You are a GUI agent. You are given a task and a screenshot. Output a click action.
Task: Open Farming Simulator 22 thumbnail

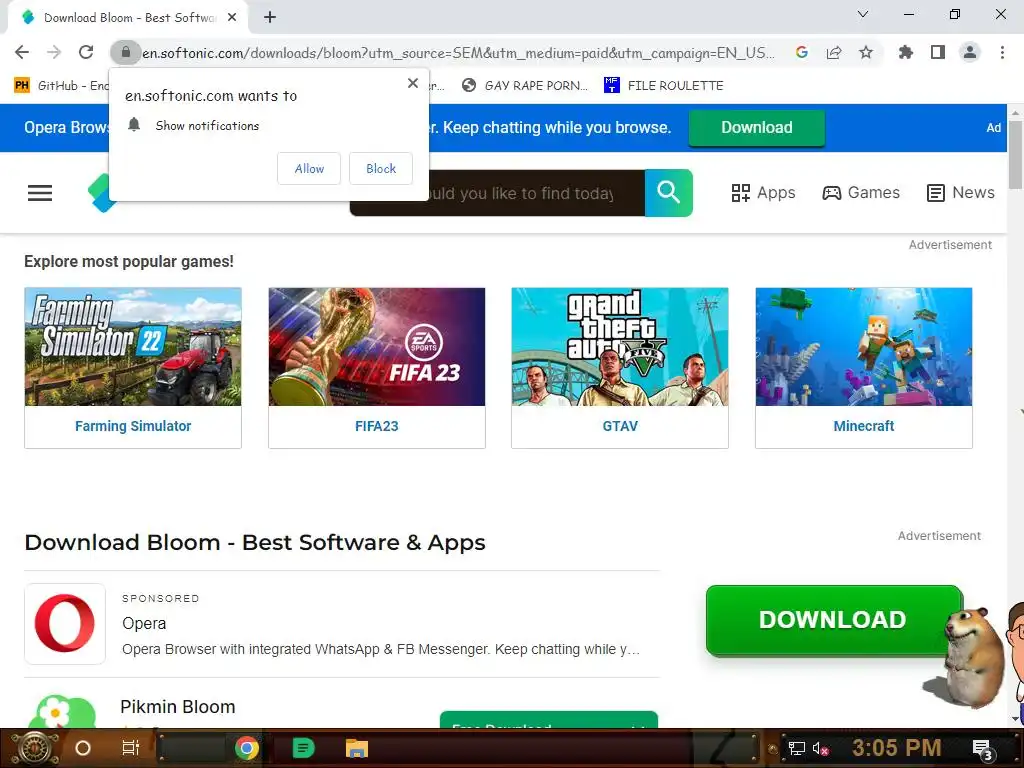[133, 347]
